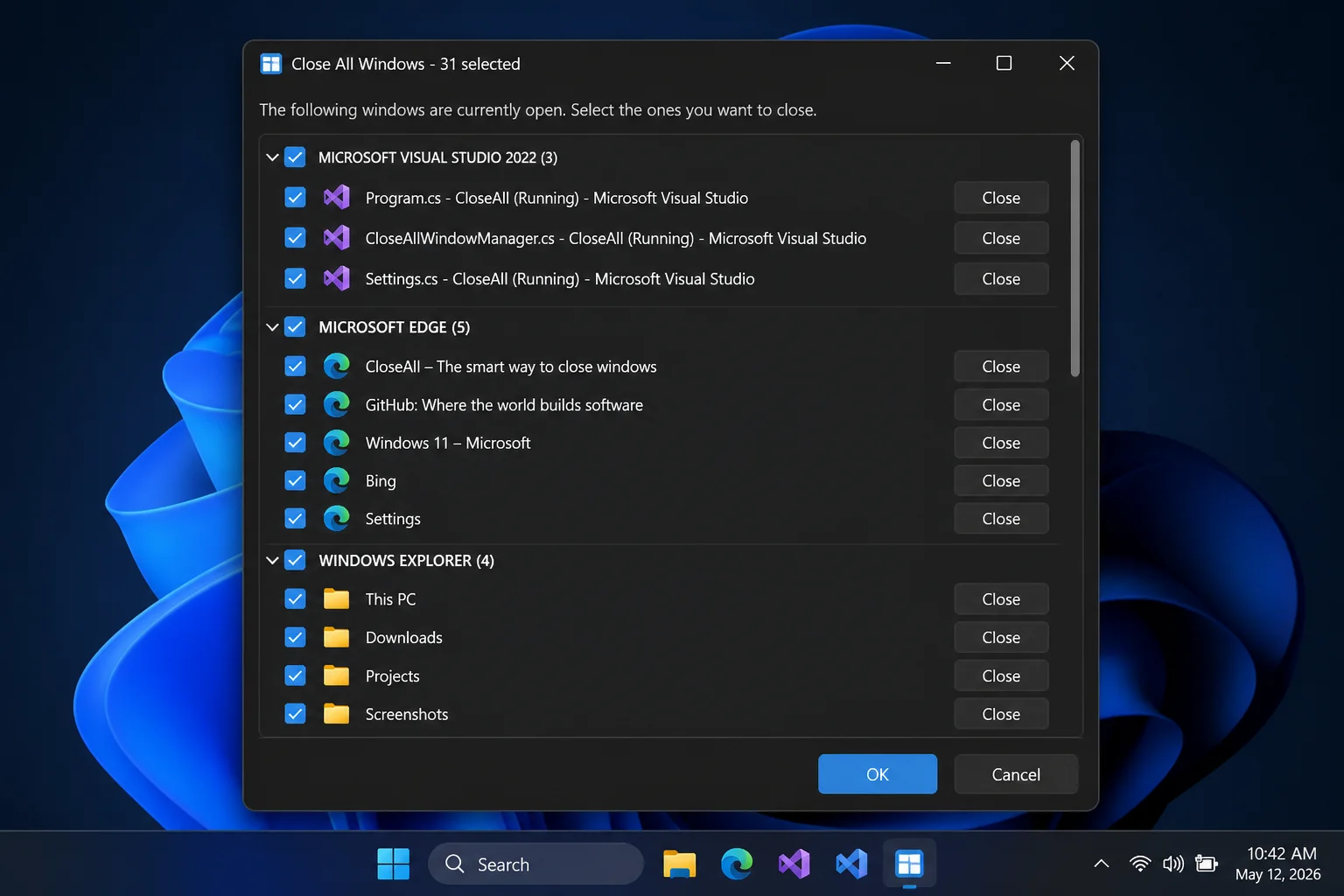
Task: Click the CloseAll app icon in title bar
Action: [271, 64]
